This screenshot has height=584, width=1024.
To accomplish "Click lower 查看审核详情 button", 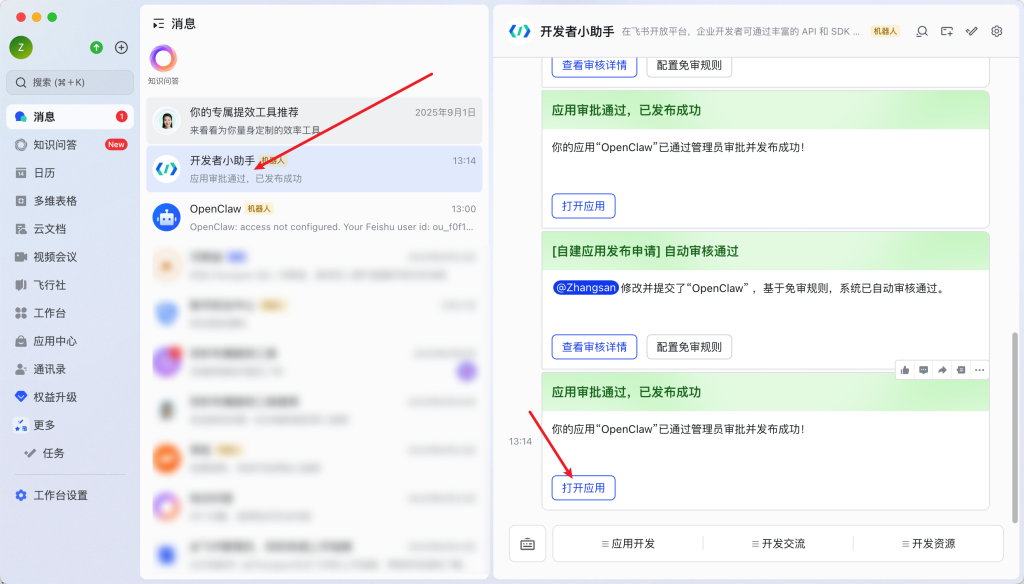I will [x=594, y=347].
